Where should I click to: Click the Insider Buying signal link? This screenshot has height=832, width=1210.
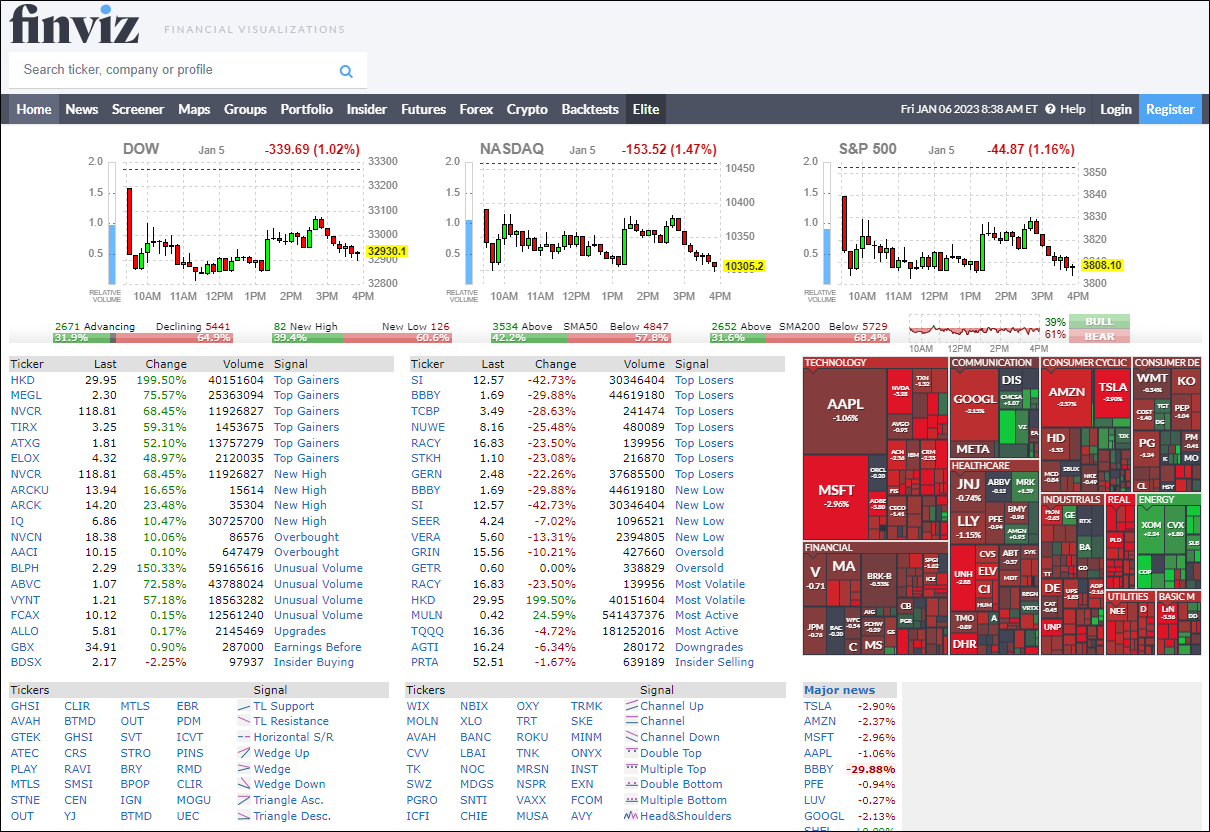click(x=313, y=663)
